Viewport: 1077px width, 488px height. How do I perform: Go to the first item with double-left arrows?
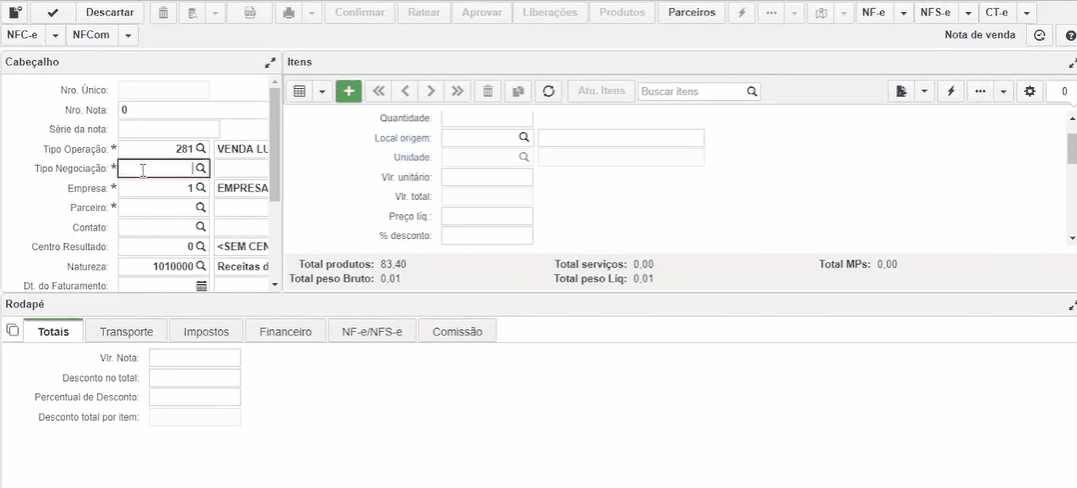pos(378,91)
